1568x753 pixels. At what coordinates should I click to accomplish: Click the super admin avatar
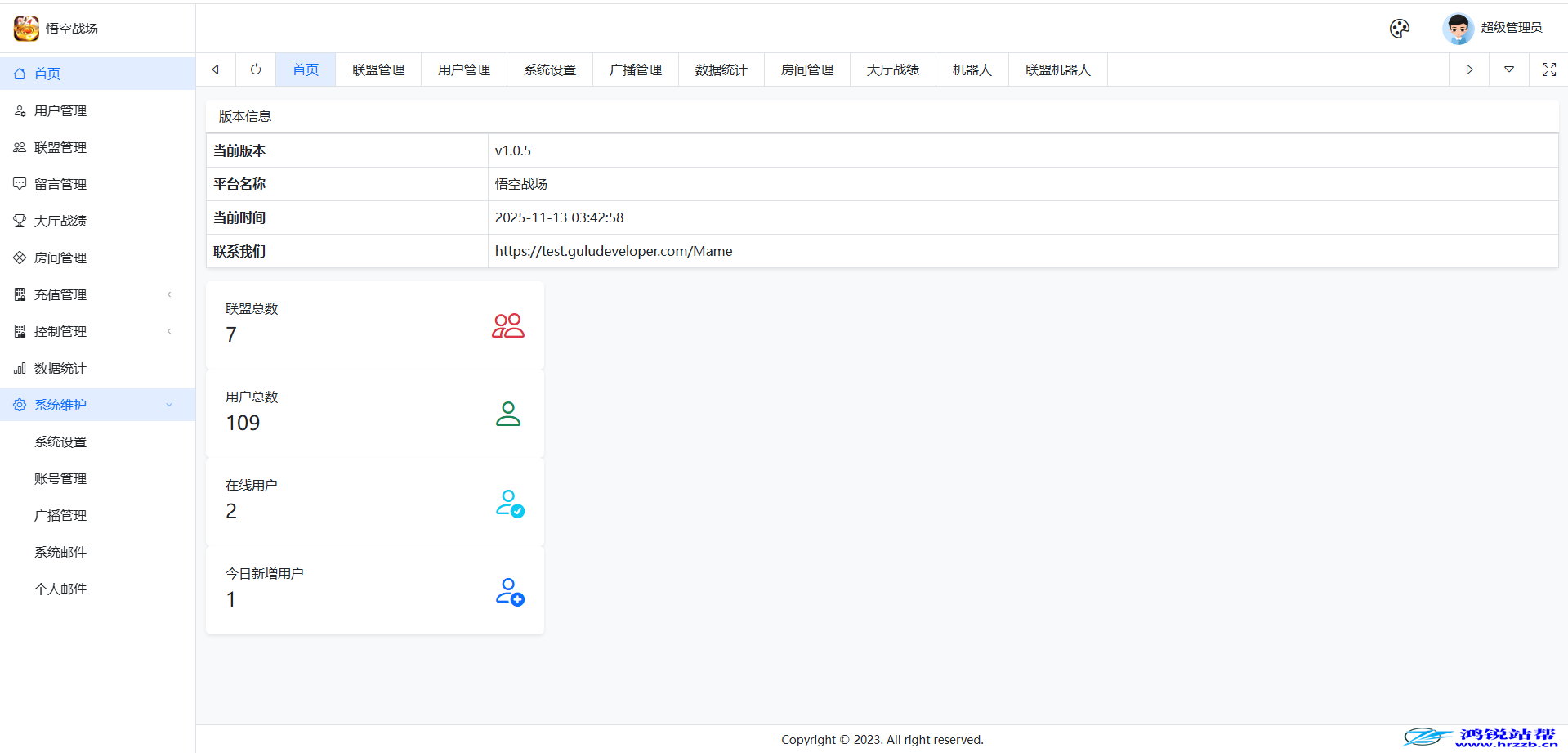(1458, 29)
